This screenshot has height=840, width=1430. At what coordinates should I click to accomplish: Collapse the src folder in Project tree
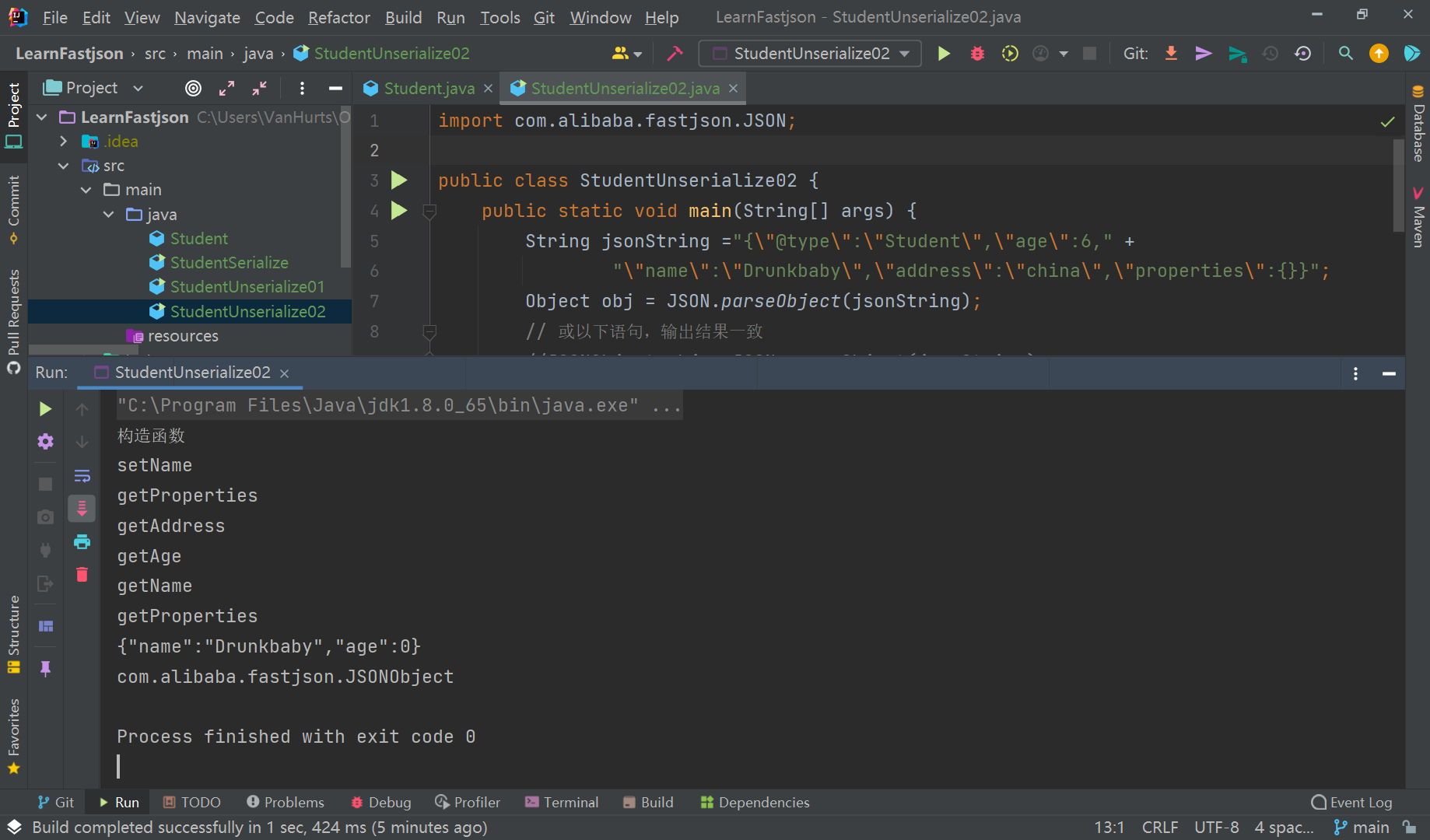pos(64,166)
